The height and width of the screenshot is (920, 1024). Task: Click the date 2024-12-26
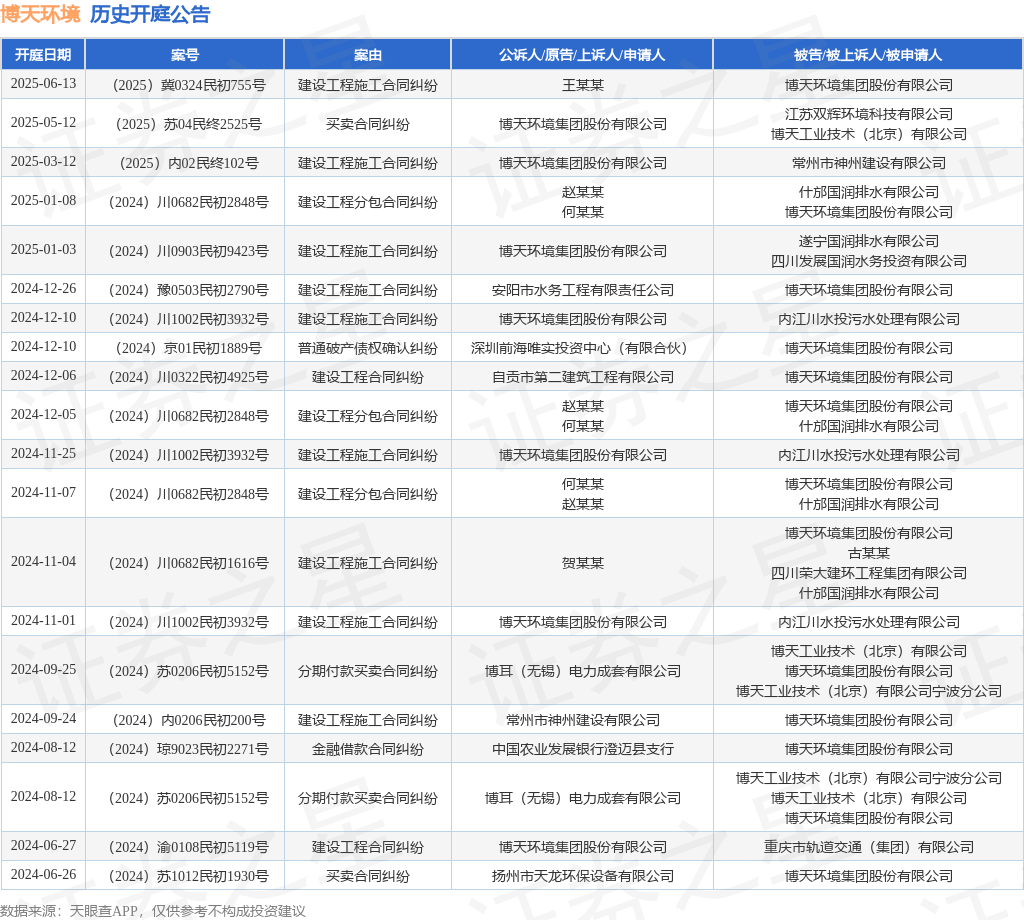pyautogui.click(x=43, y=289)
